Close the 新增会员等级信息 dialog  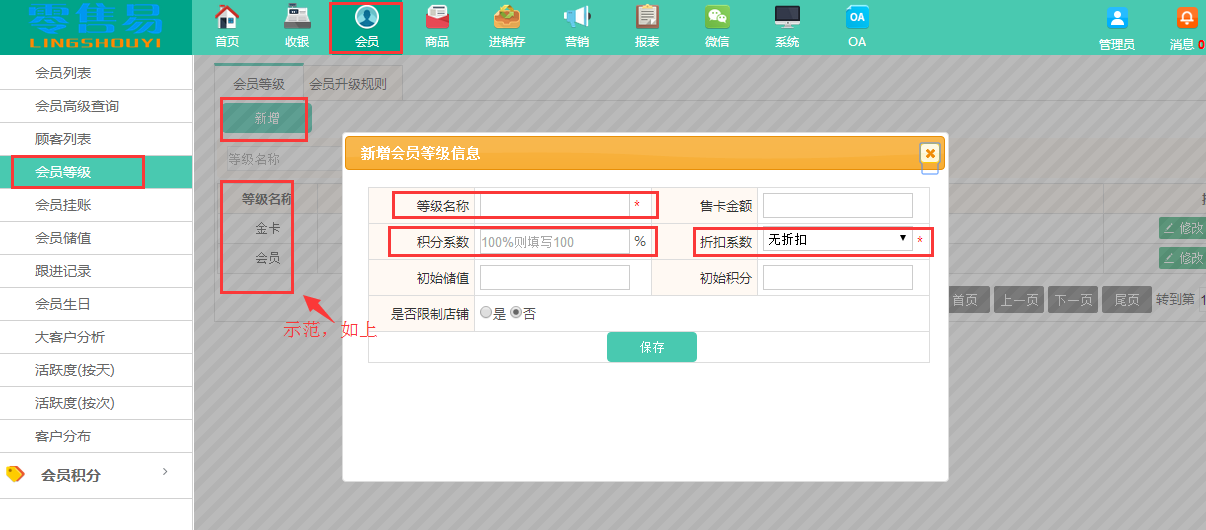[930, 153]
